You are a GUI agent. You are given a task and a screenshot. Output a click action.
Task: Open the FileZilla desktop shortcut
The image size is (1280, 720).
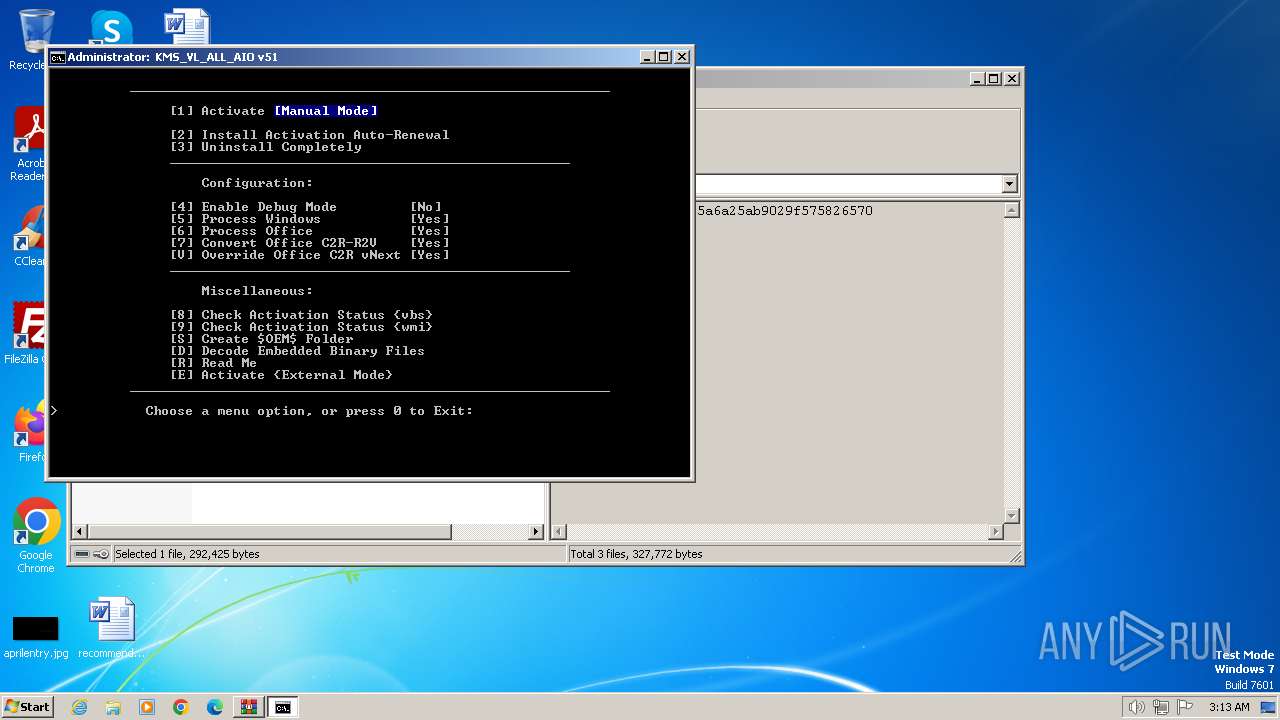[30, 333]
